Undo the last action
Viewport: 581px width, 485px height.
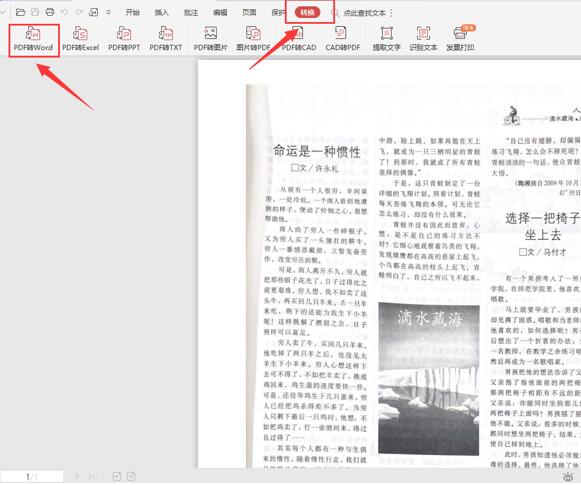pos(64,13)
